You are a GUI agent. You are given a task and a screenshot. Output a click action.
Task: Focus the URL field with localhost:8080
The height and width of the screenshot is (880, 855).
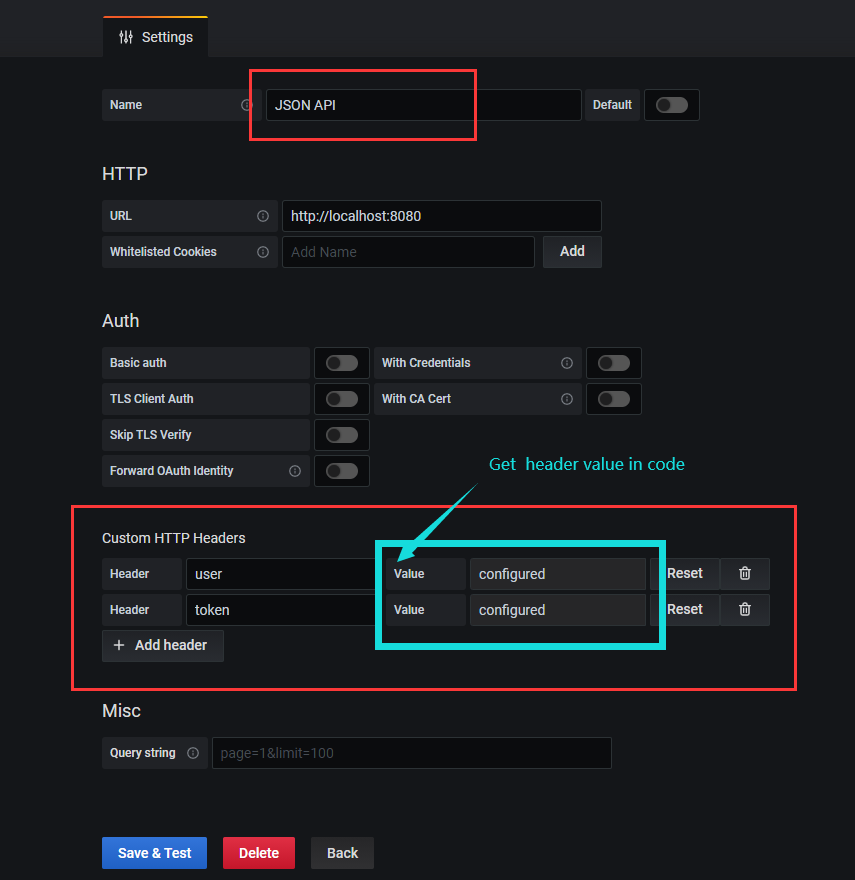[442, 216]
